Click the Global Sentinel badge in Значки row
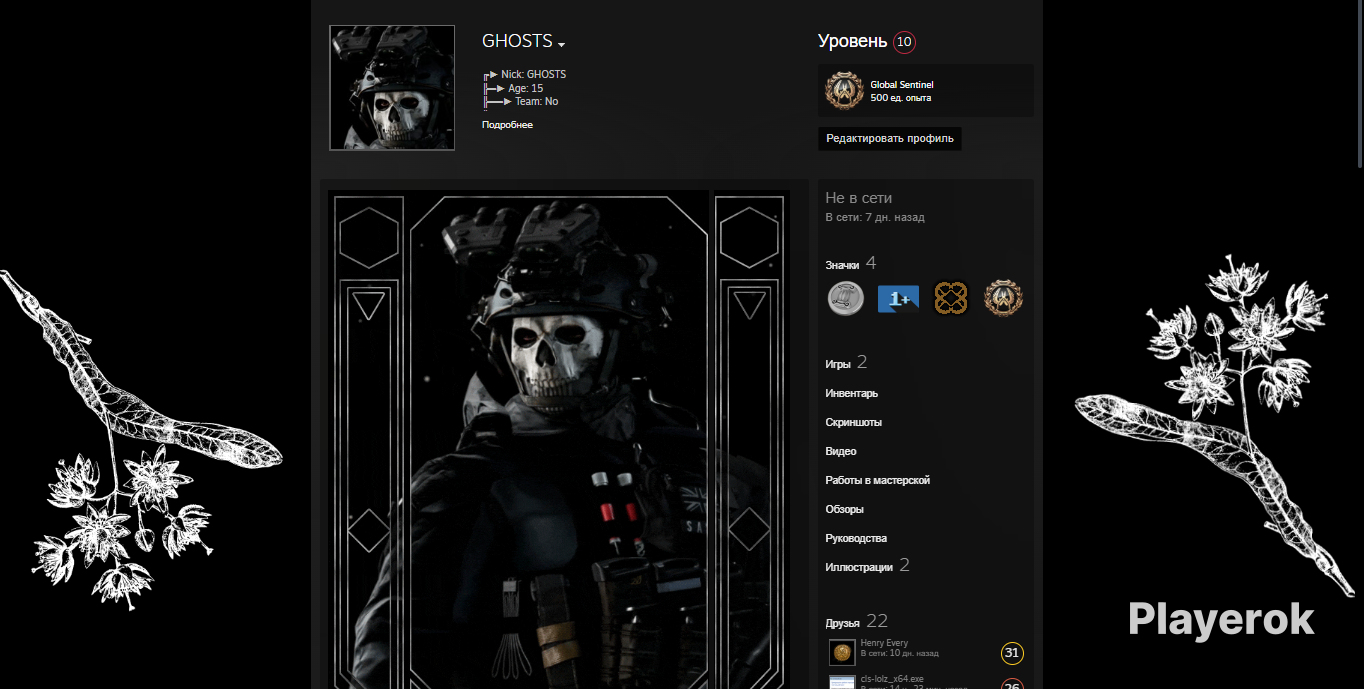 (1003, 298)
